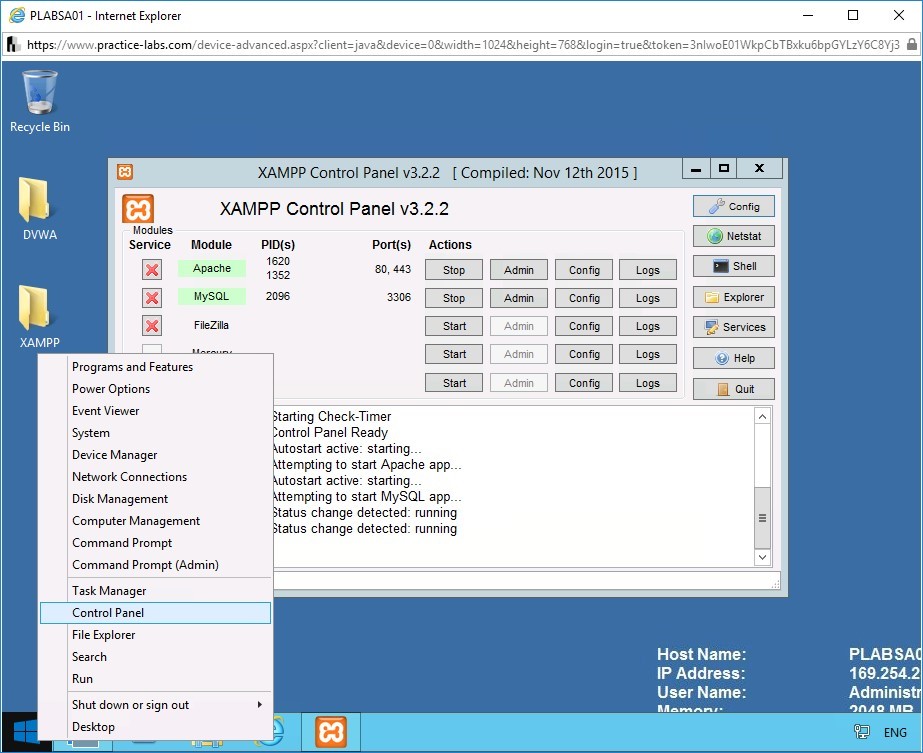Open MySQL Admin
This screenshot has height=753, width=923.
click(x=519, y=298)
